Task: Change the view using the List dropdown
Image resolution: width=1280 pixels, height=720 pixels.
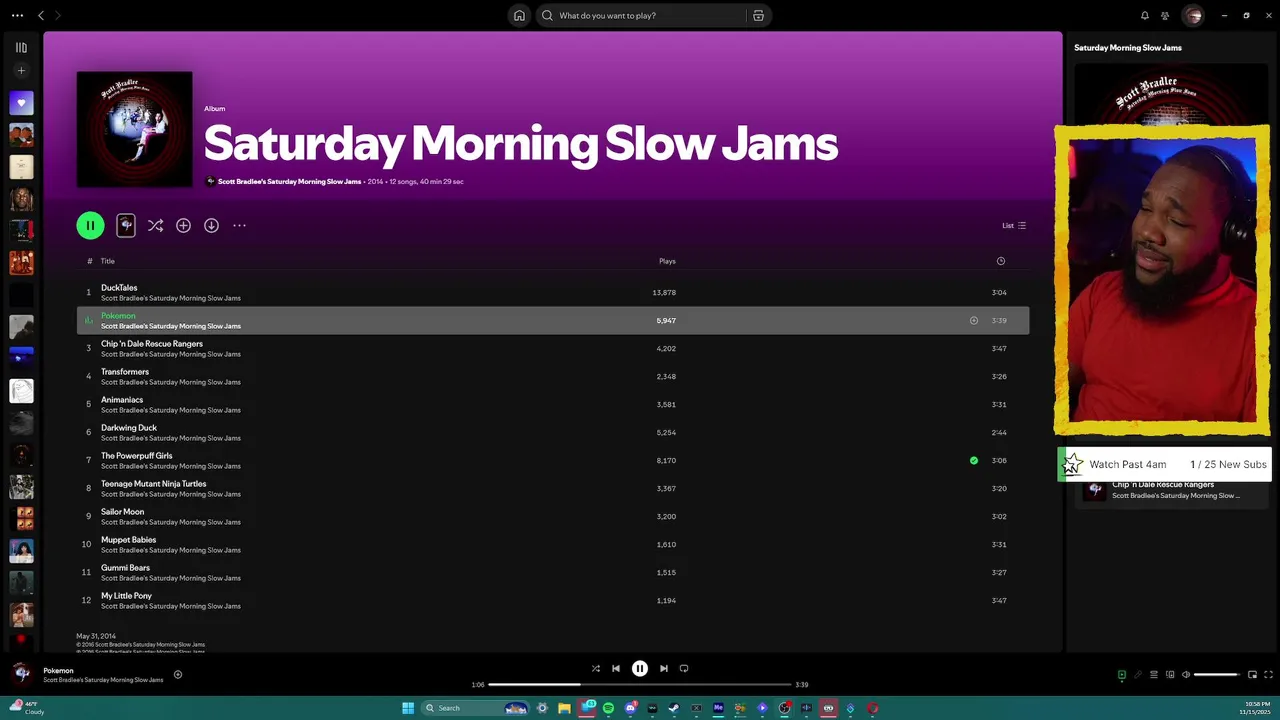Action: coord(1014,225)
